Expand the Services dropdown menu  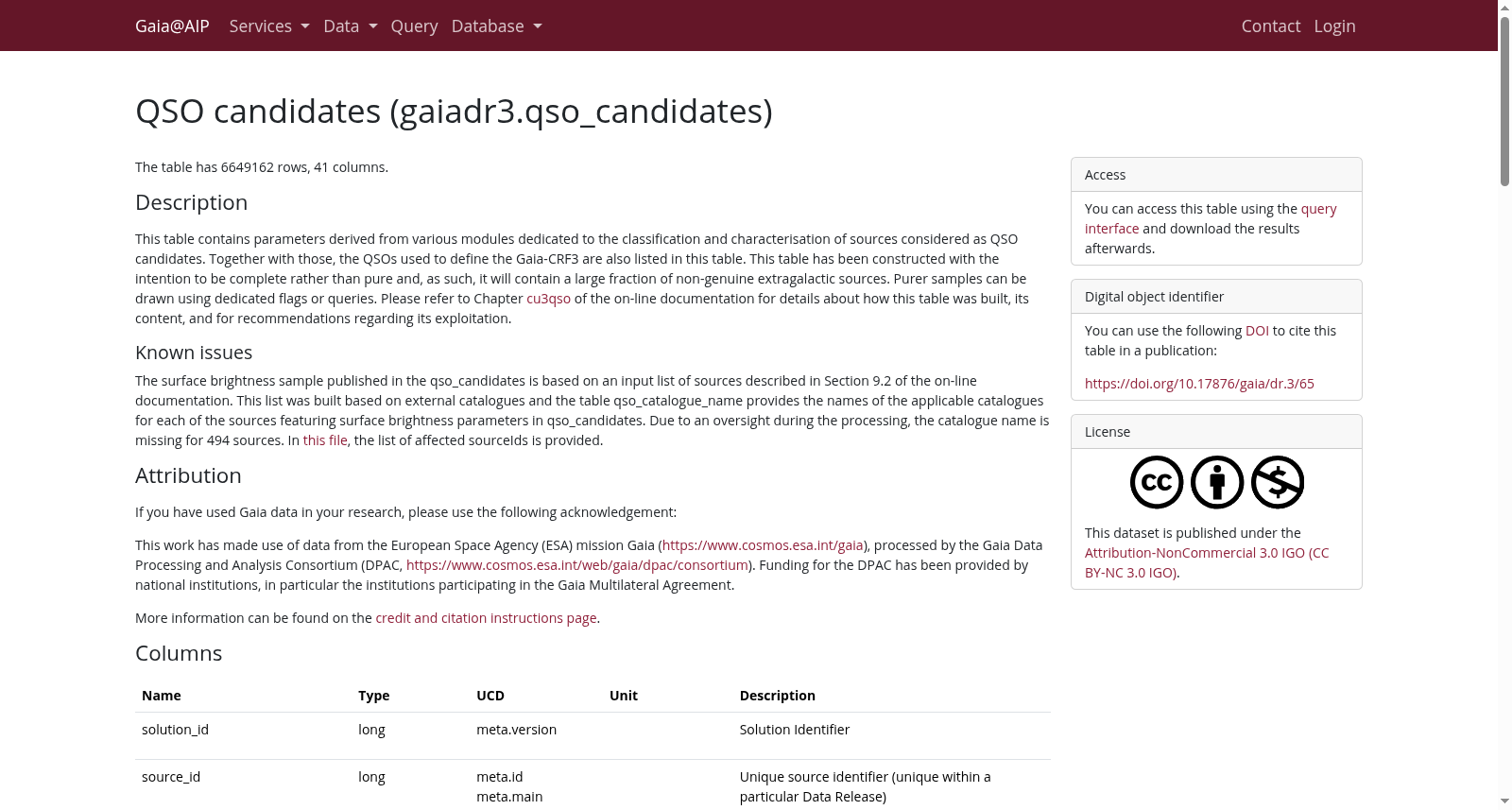[x=269, y=26]
